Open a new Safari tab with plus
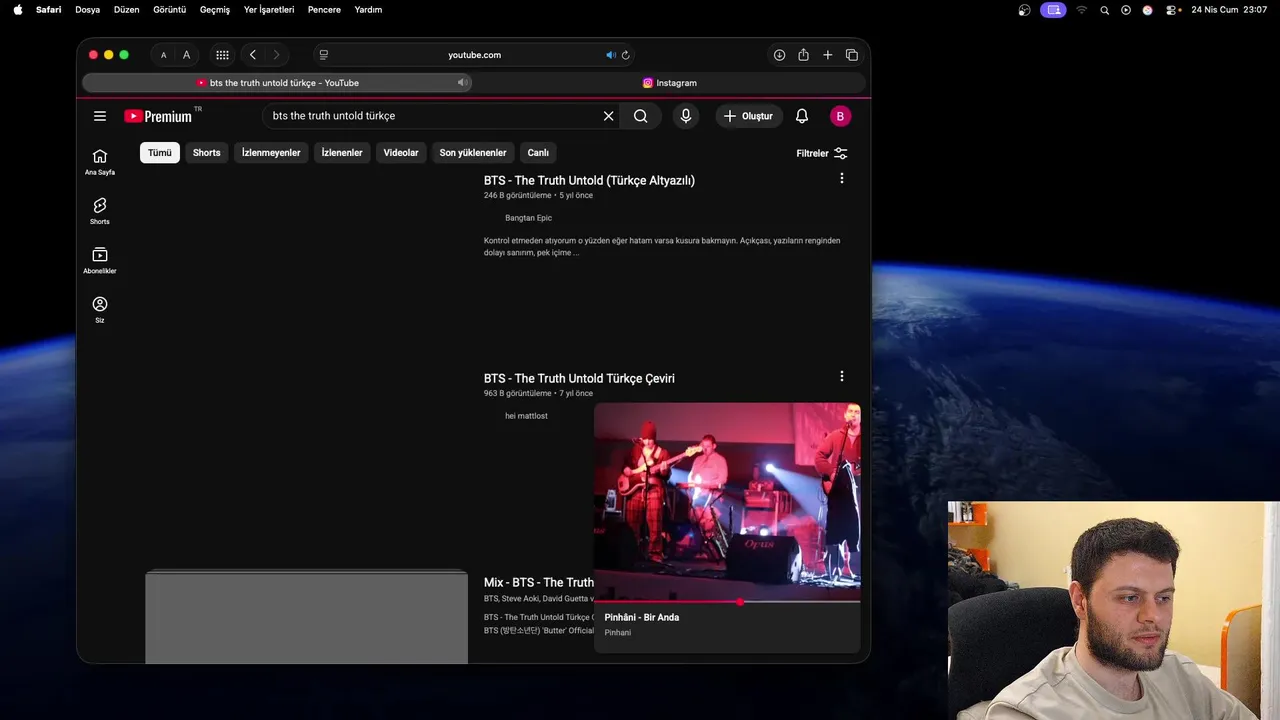The height and width of the screenshot is (720, 1280). 828,55
